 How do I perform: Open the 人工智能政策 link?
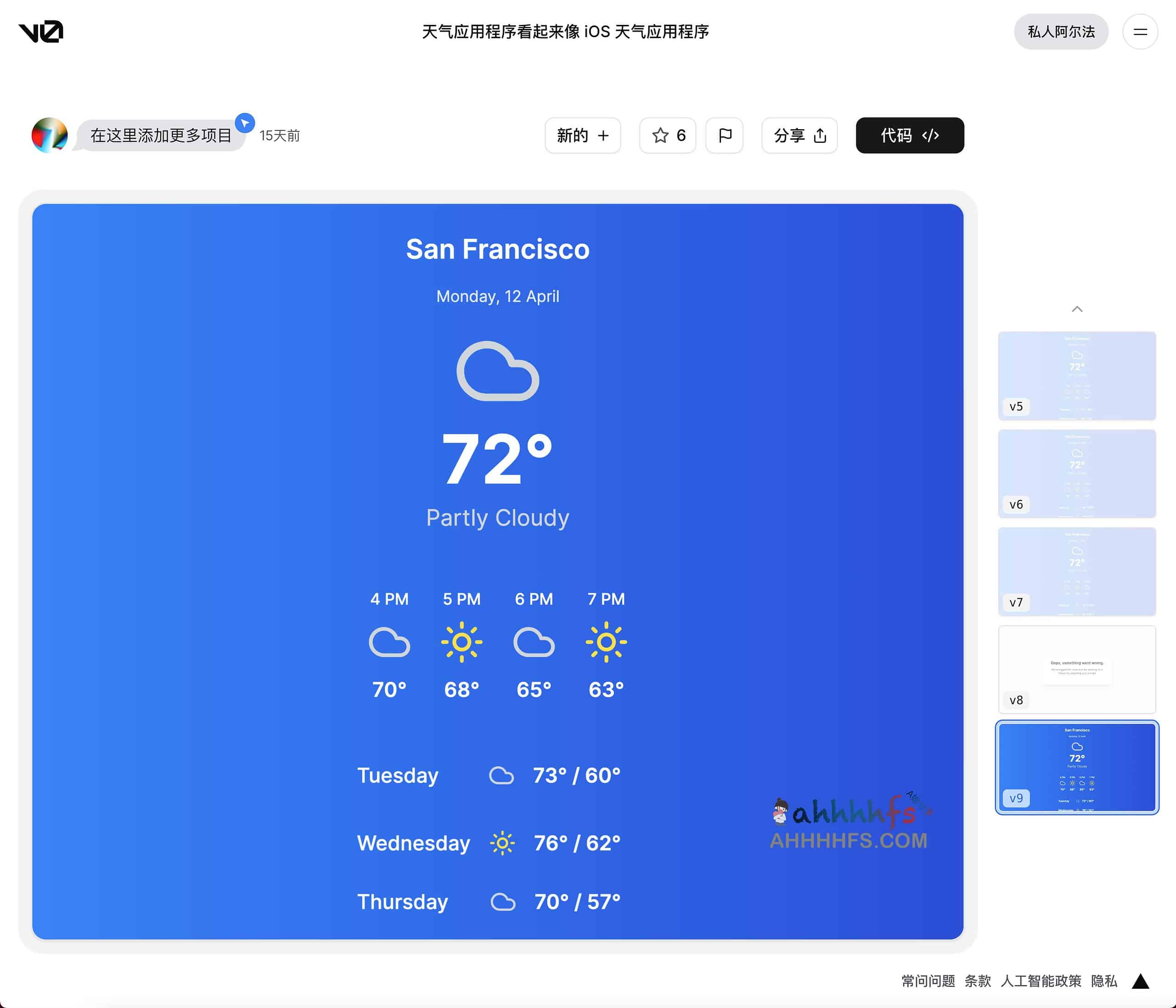[1040, 981]
